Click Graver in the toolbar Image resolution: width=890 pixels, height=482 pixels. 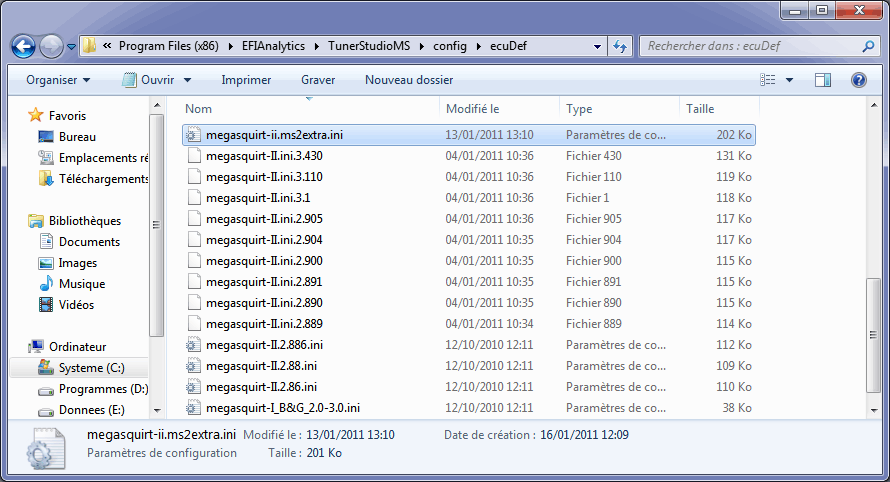pyautogui.click(x=318, y=80)
